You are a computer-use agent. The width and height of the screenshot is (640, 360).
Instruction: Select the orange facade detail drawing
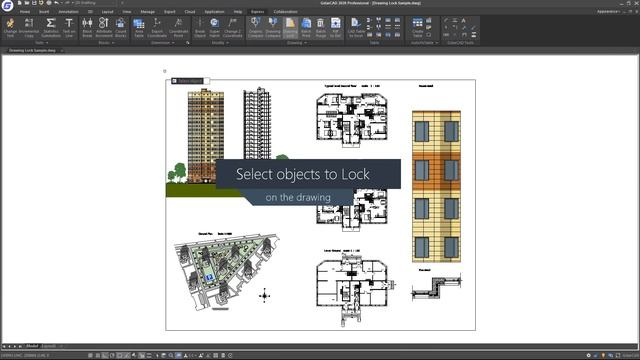pyautogui.click(x=436, y=186)
